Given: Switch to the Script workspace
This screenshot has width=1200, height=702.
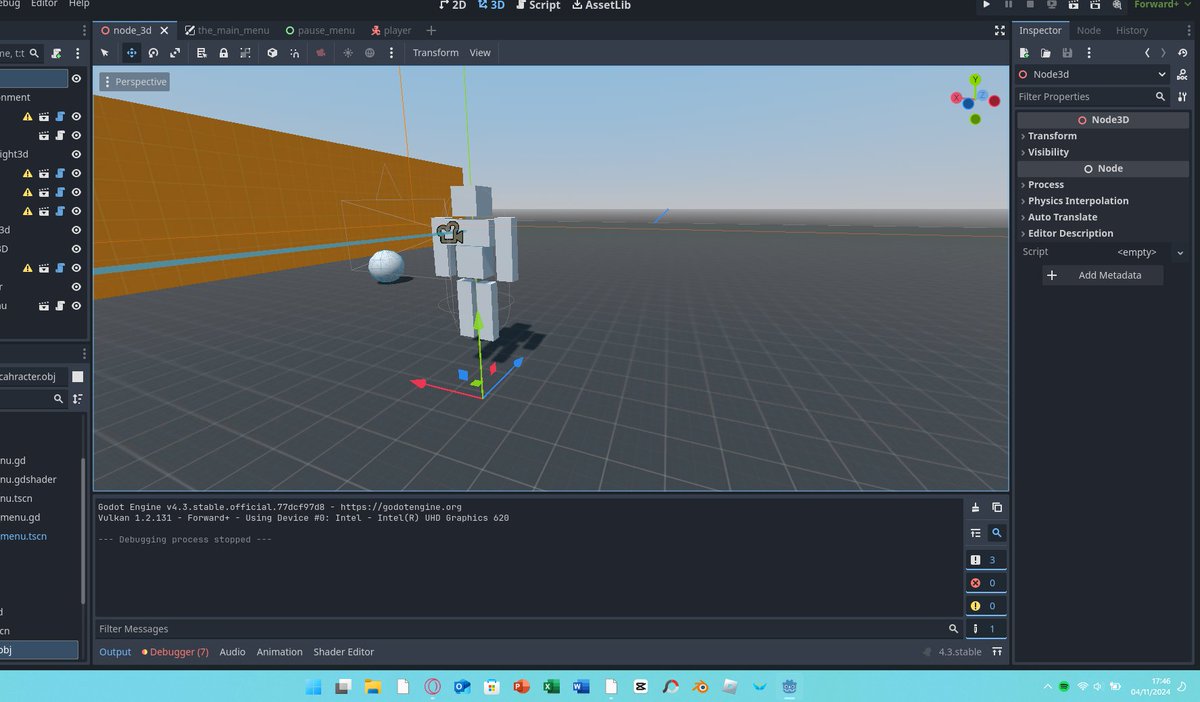Looking at the screenshot, I should tap(537, 5).
